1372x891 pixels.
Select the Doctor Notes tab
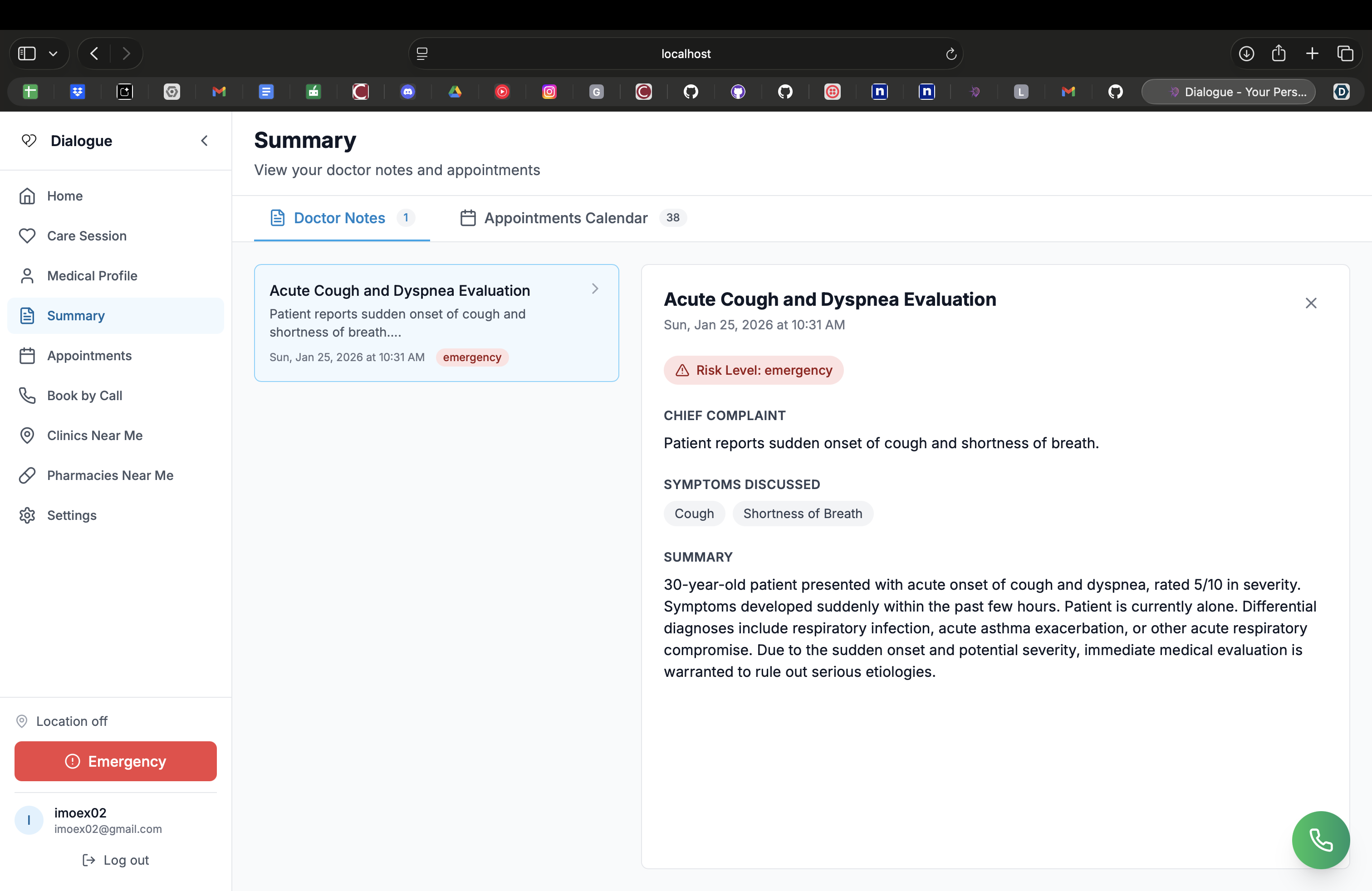click(339, 218)
